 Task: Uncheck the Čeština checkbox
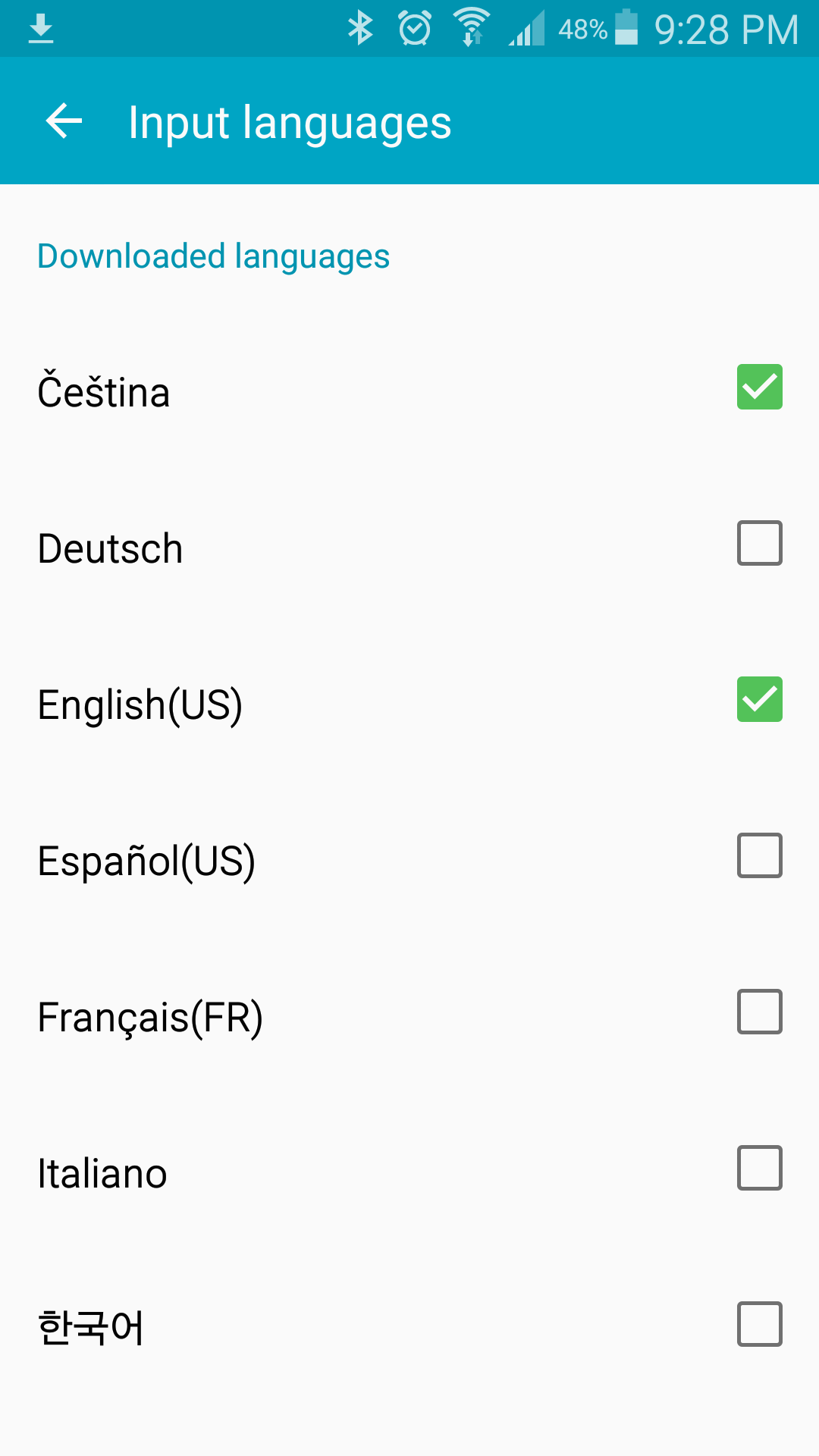[x=759, y=387]
